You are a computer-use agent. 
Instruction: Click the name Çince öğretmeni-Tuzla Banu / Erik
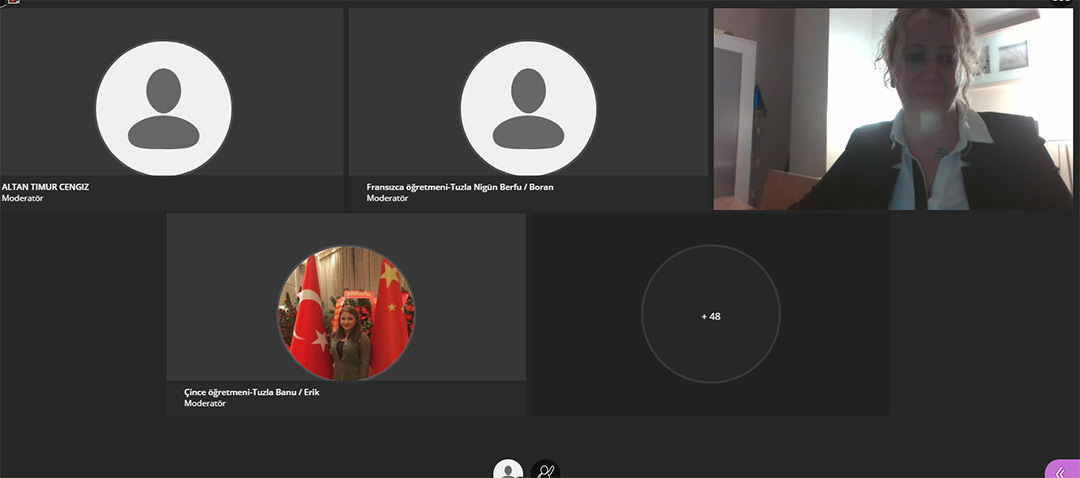pyautogui.click(x=252, y=392)
